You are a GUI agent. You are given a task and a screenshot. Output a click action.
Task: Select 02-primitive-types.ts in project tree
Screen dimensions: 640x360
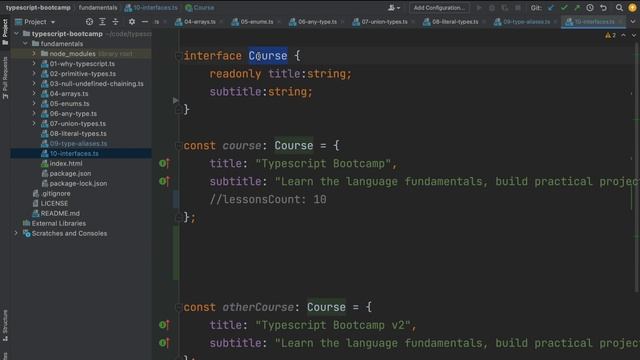(x=83, y=73)
